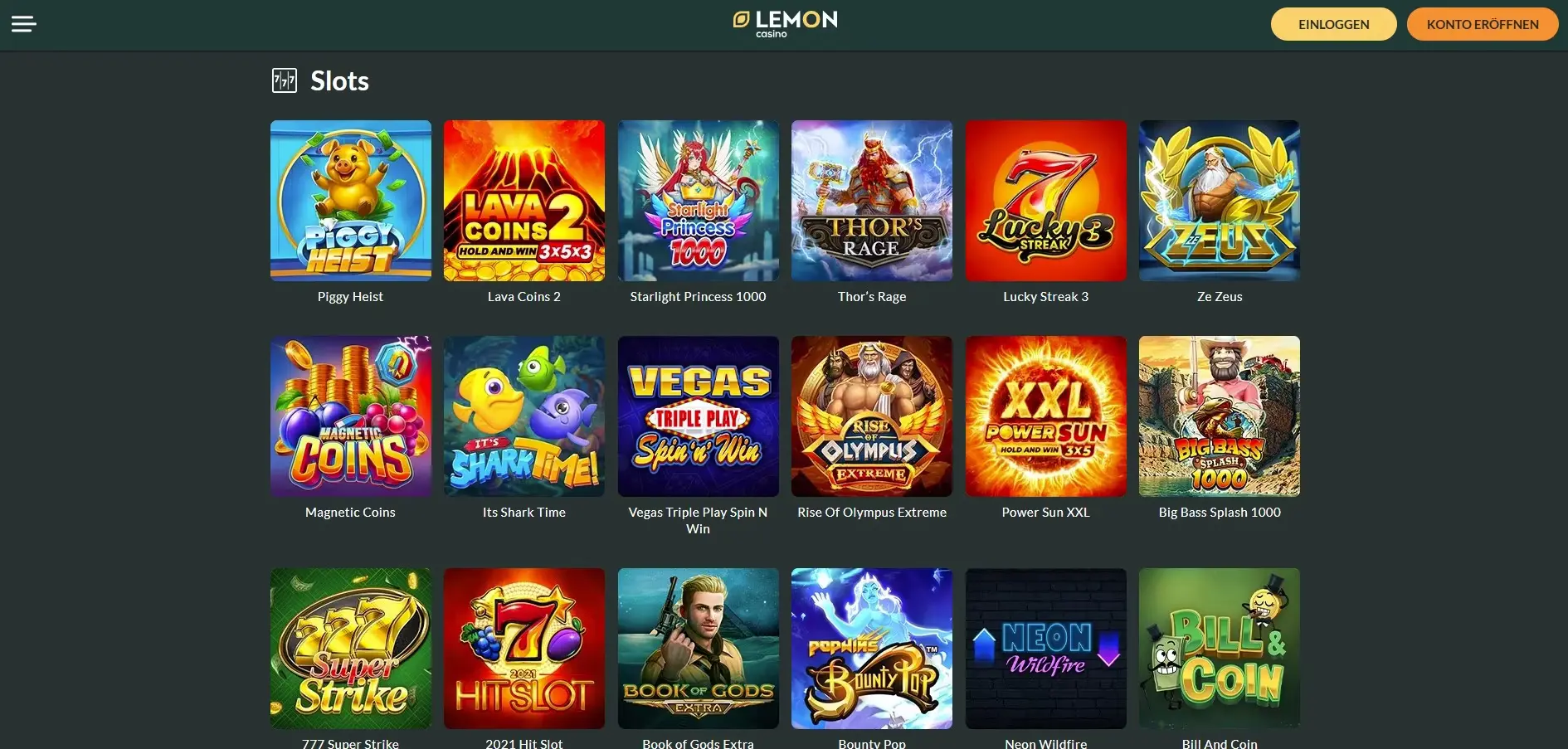1568x749 pixels.
Task: Select the Neon Wildfire game thumbnail
Action: (x=1046, y=649)
